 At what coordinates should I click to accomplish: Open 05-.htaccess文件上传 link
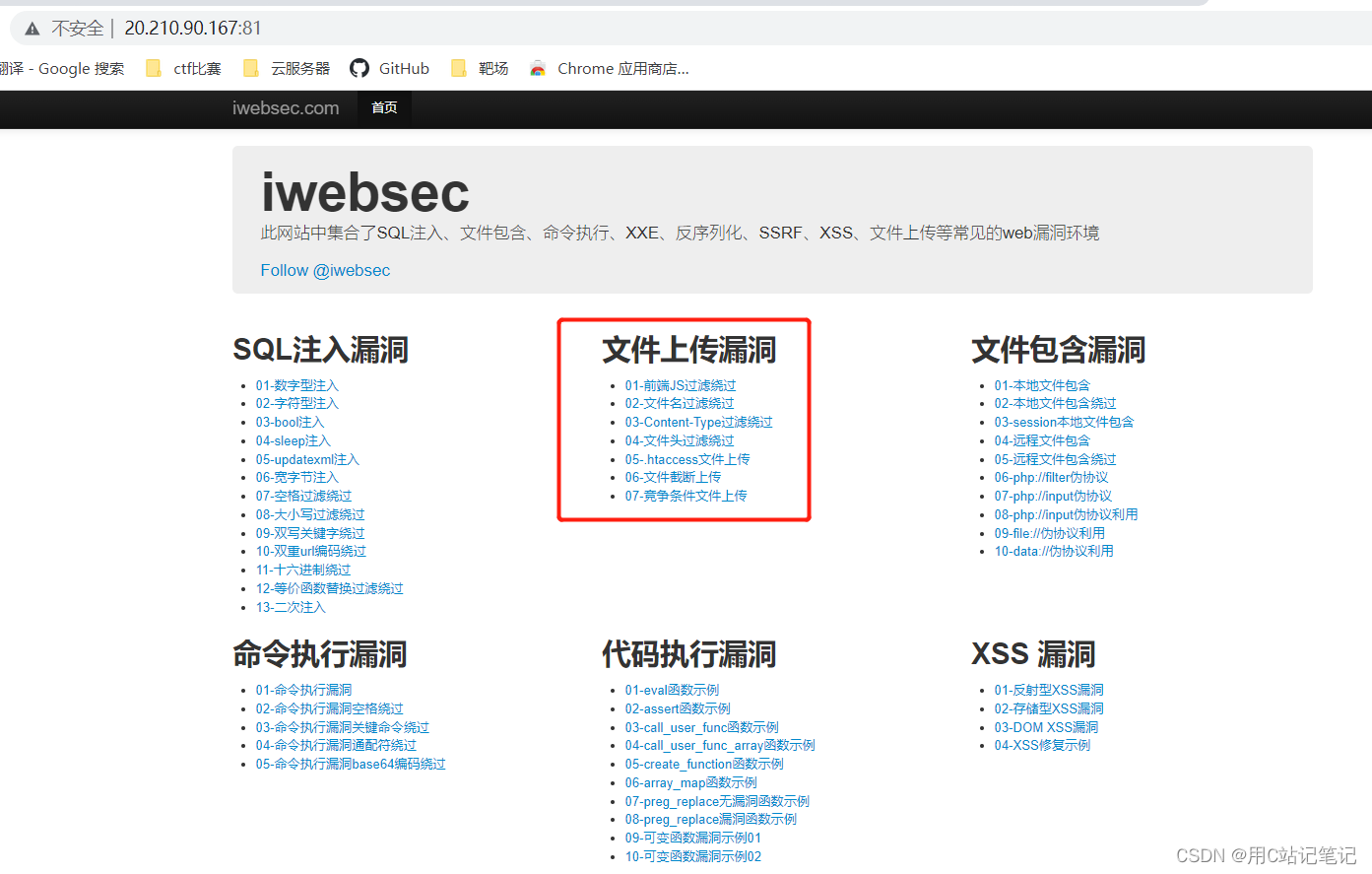[x=687, y=459]
